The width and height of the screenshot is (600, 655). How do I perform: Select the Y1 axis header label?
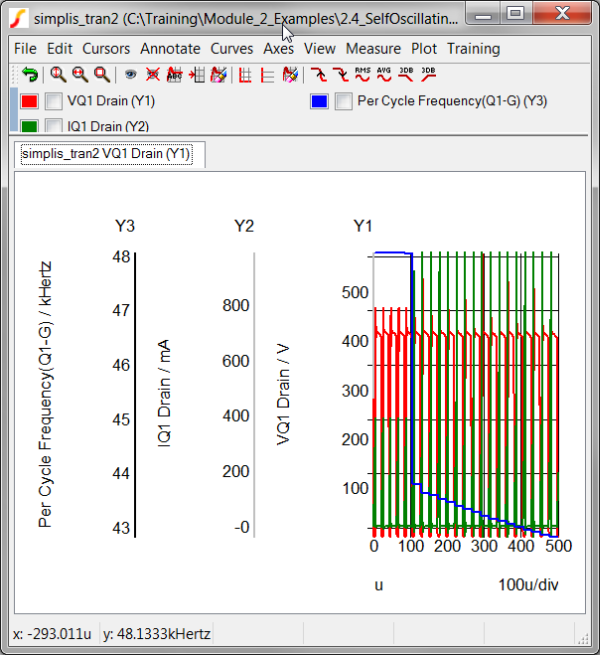pos(363,226)
